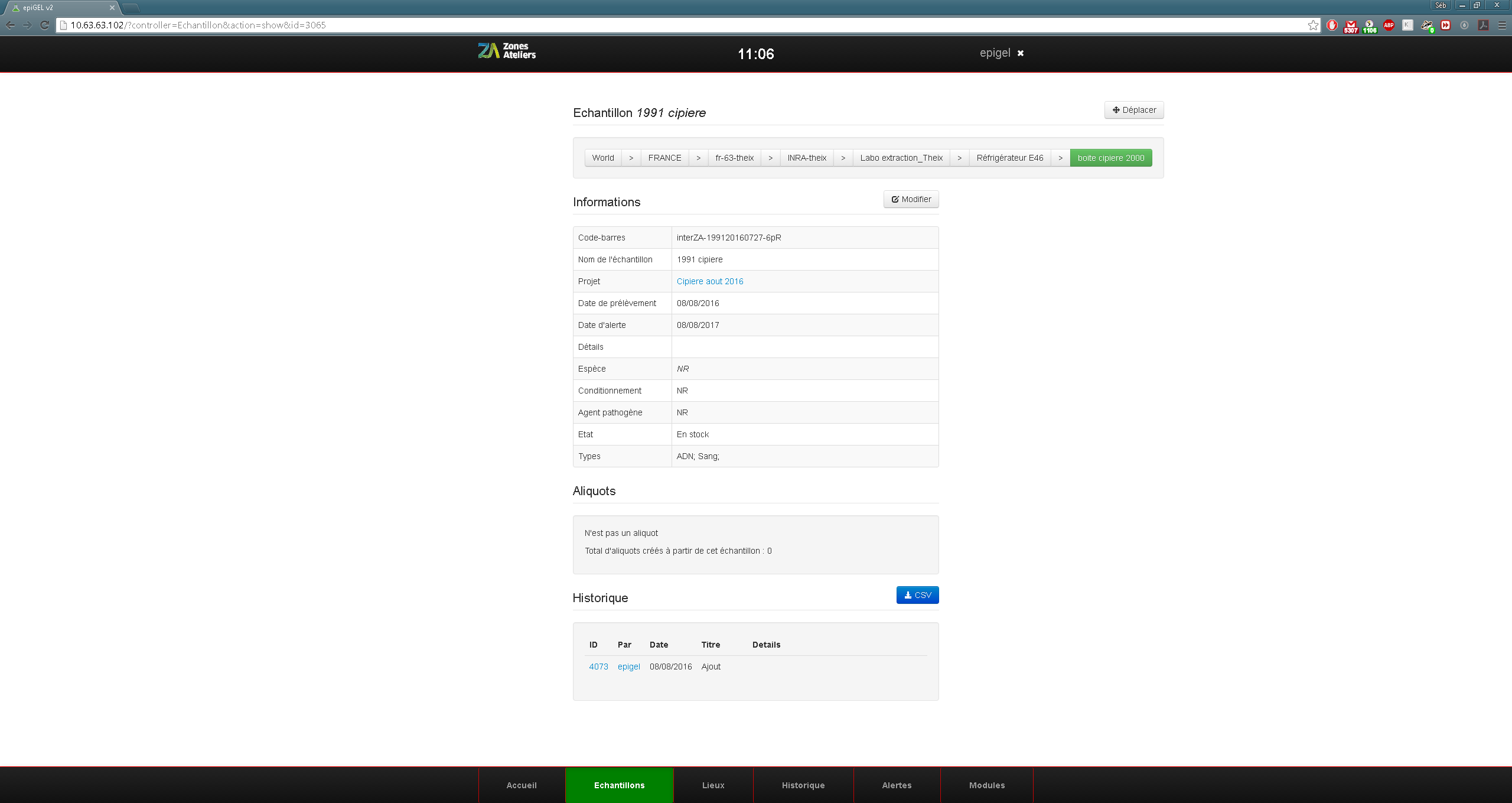Click the Zones Ateliers logo
This screenshot has width=1512, height=803.
coord(507,51)
